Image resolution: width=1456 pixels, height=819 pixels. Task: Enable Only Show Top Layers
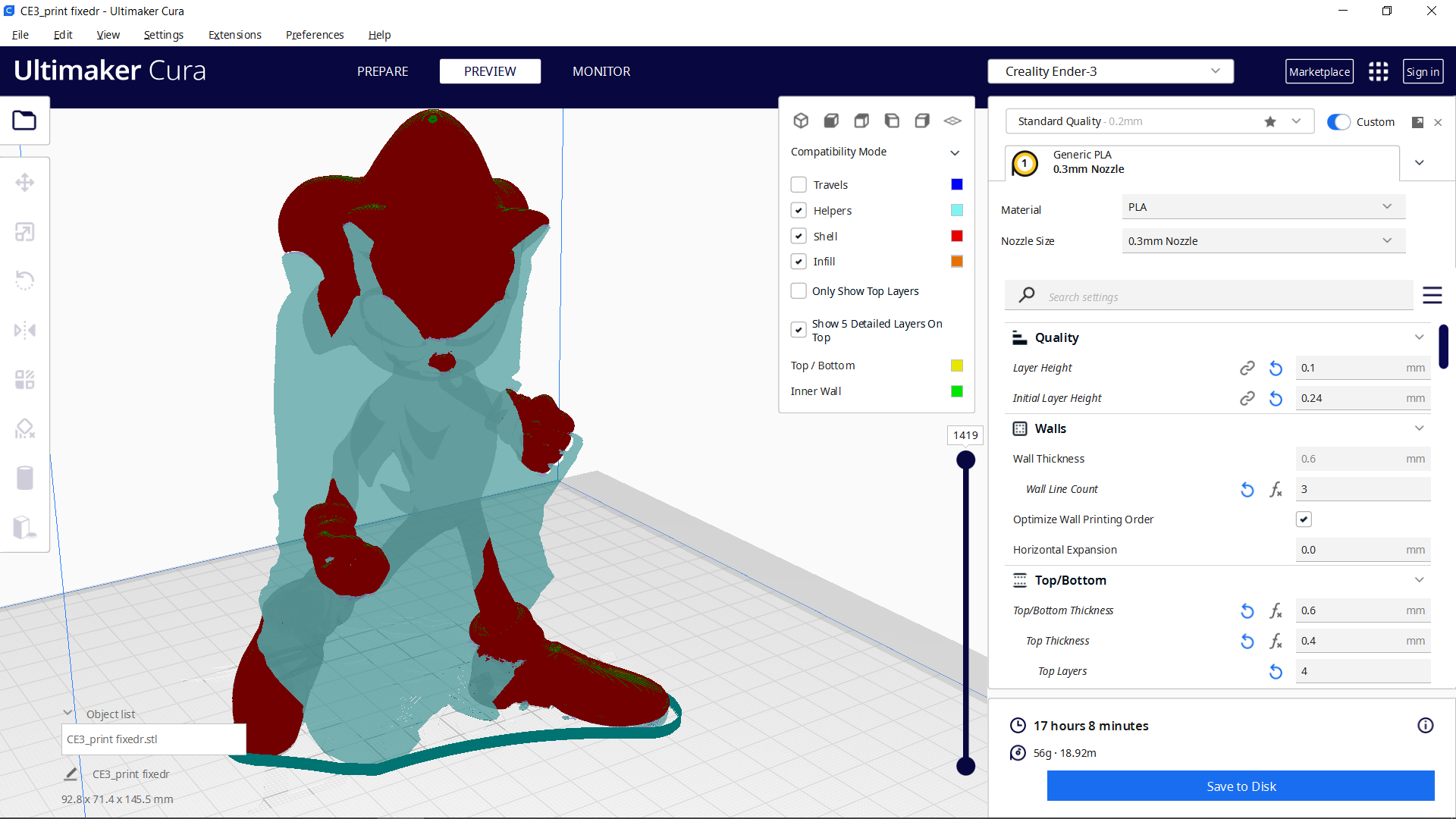(799, 291)
